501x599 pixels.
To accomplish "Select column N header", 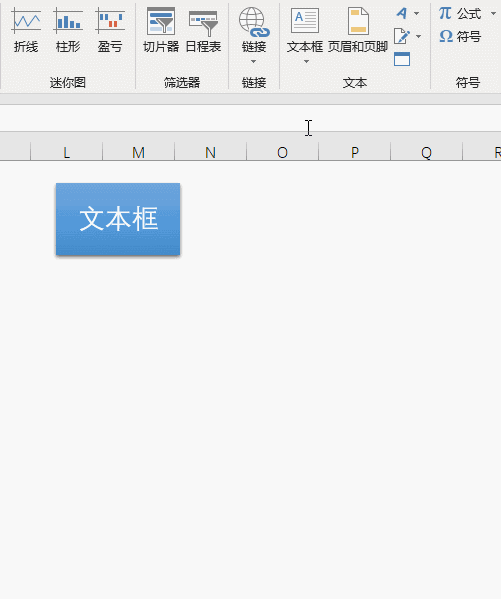I will point(211,152).
